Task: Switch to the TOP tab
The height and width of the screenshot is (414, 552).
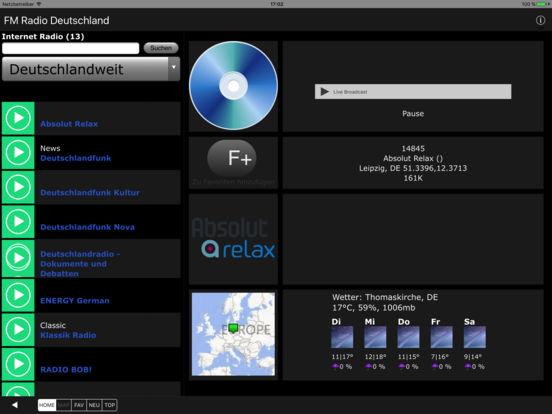Action: [x=109, y=405]
